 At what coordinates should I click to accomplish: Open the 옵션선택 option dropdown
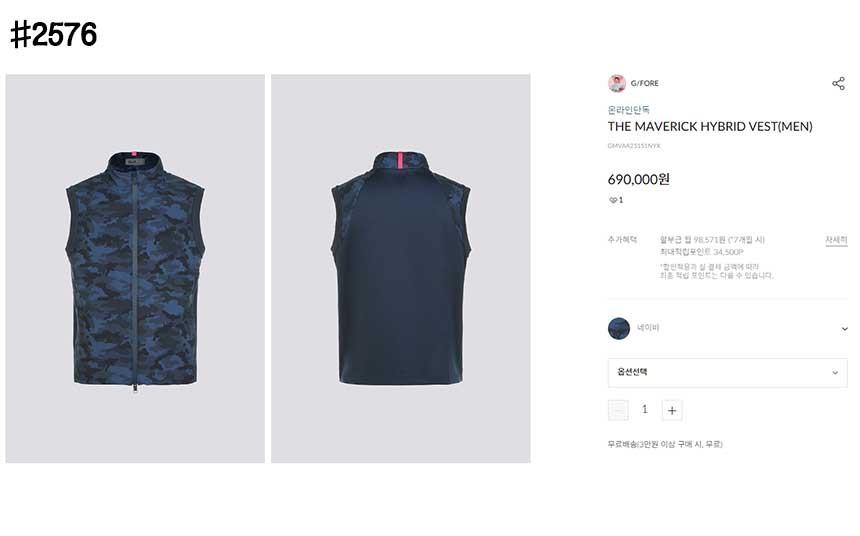(727, 373)
